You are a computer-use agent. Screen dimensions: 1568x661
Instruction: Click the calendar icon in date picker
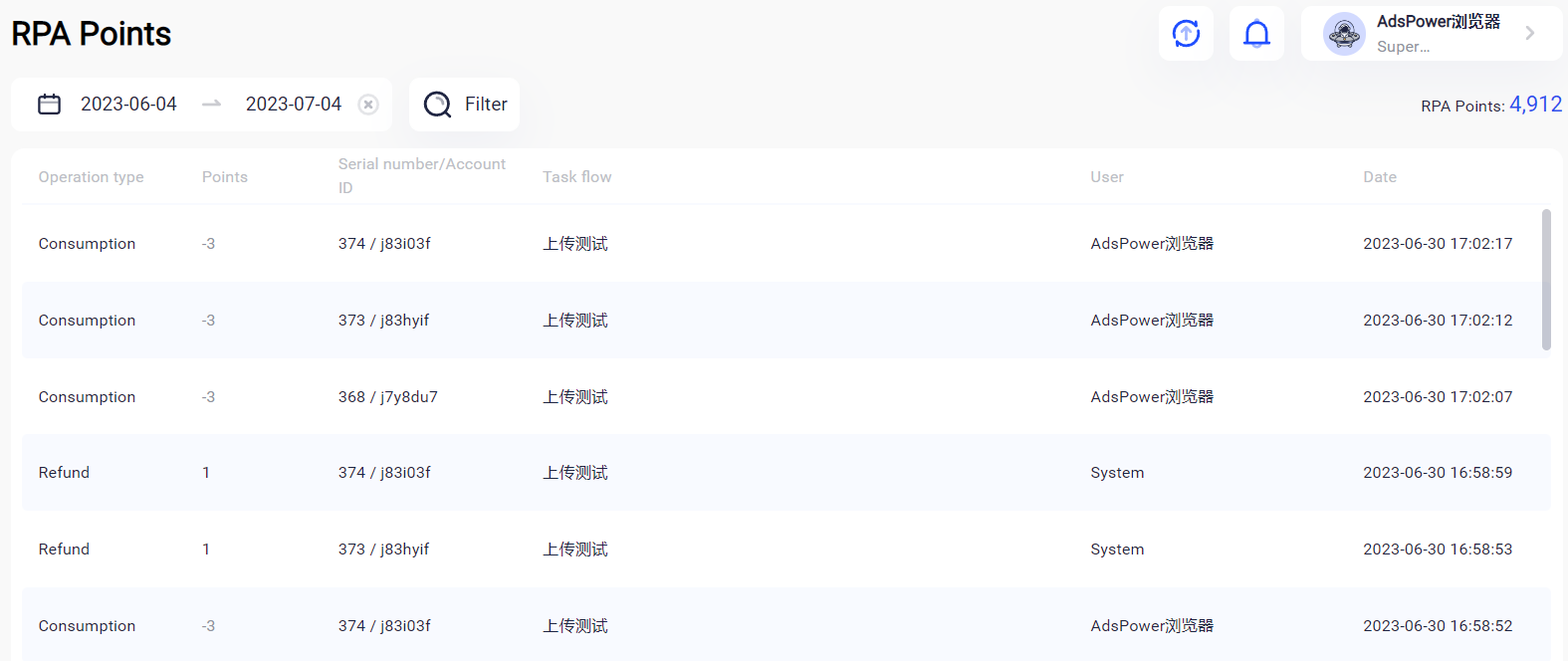pos(49,105)
